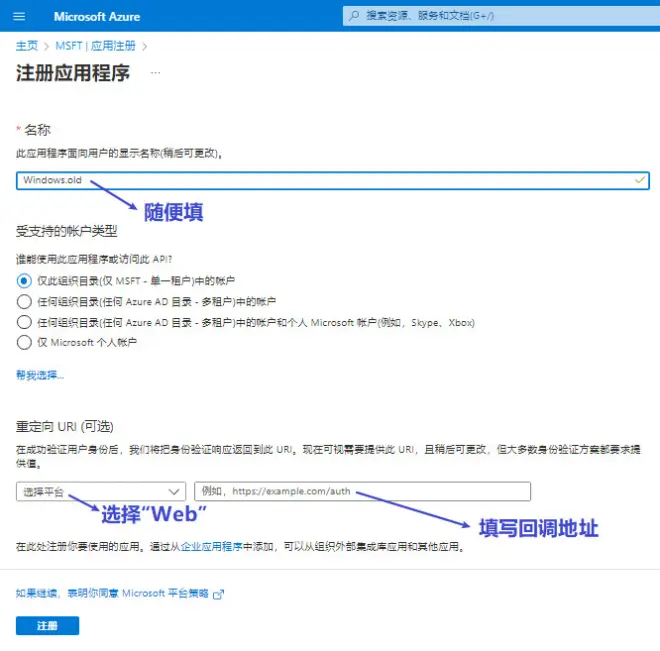Click the 重定向 URI (可选) heading
The height and width of the screenshot is (651, 660).
64,427
